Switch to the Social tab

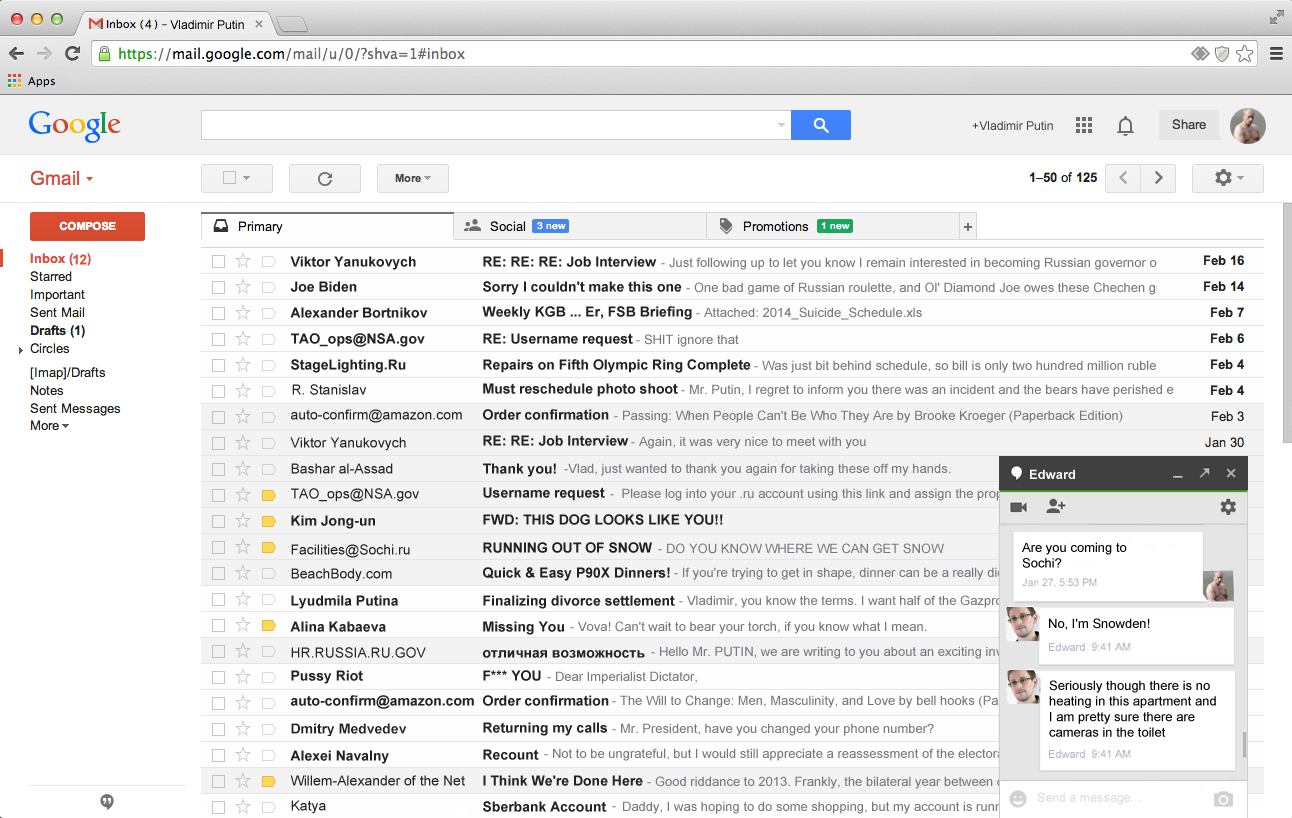coord(580,227)
